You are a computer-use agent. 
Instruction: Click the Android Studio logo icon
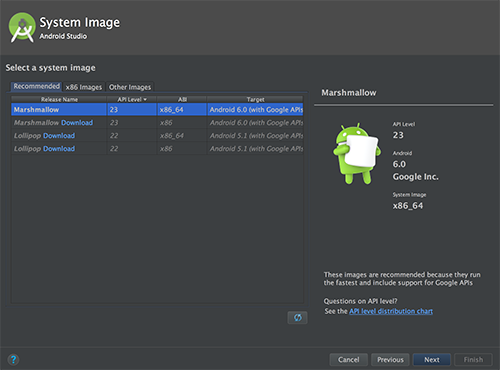click(x=22, y=27)
